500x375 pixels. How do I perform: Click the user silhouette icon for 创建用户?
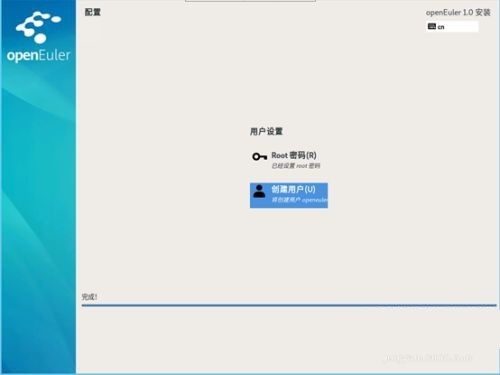pyautogui.click(x=259, y=191)
